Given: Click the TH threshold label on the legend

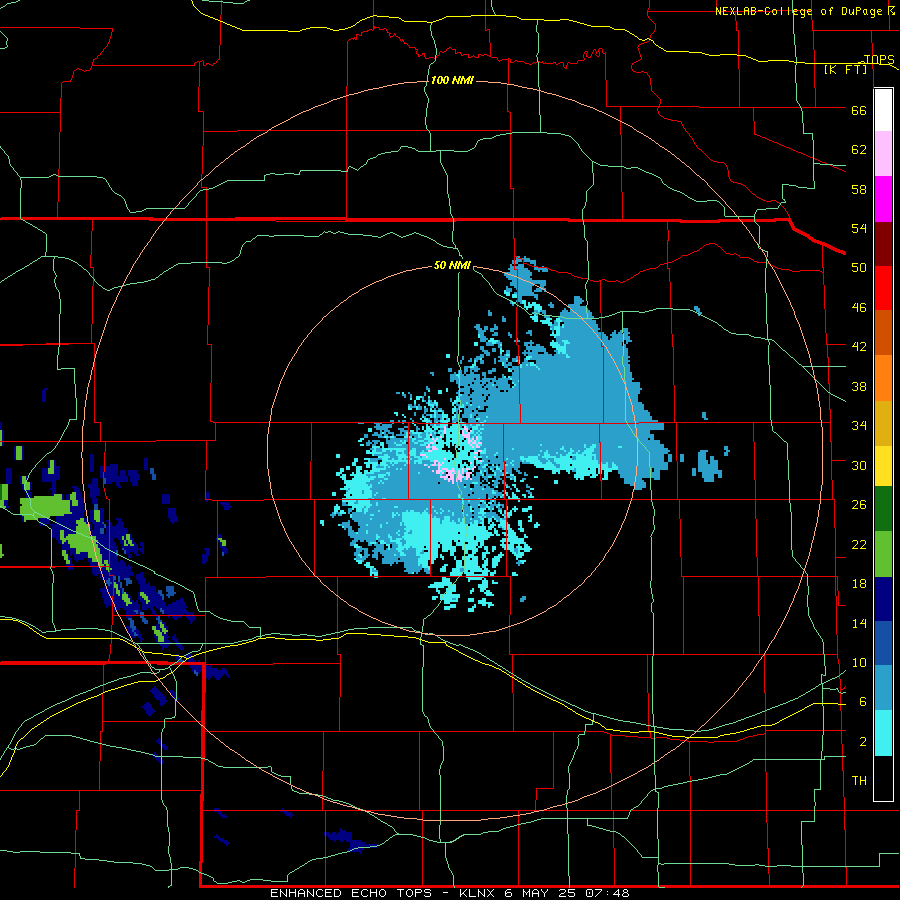Looking at the screenshot, I should coord(859,780).
